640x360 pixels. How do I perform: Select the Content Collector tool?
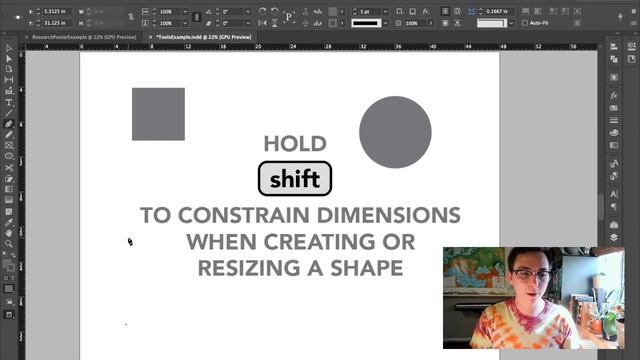(x=9, y=91)
